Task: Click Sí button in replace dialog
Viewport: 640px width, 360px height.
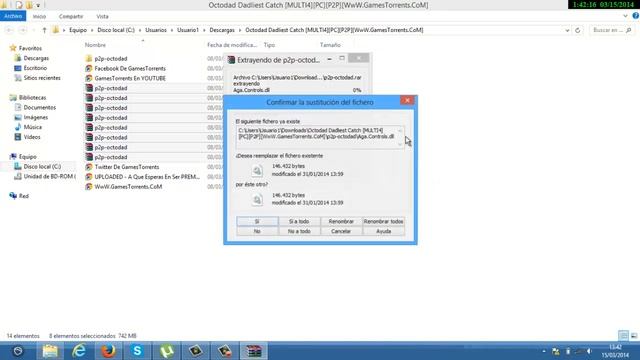Action: (x=257, y=221)
